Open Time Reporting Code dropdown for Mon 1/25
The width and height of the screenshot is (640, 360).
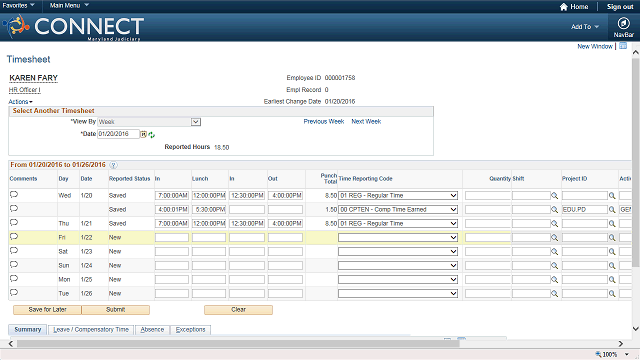click(398, 280)
